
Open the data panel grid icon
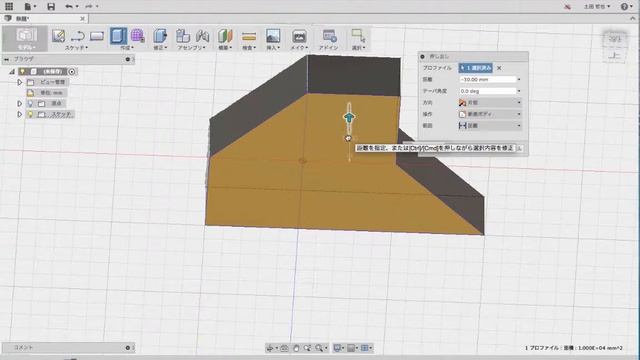(9, 6)
